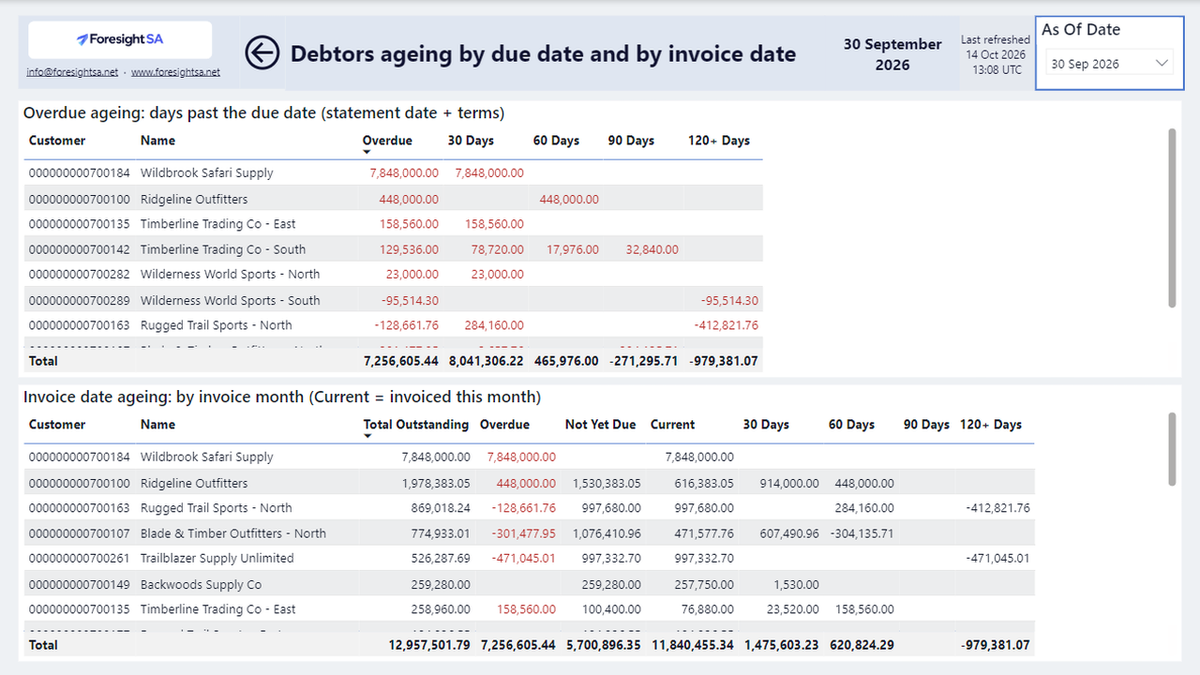The width and height of the screenshot is (1200, 675).
Task: Select Timberline Trading Co - South row
Action: (395, 249)
